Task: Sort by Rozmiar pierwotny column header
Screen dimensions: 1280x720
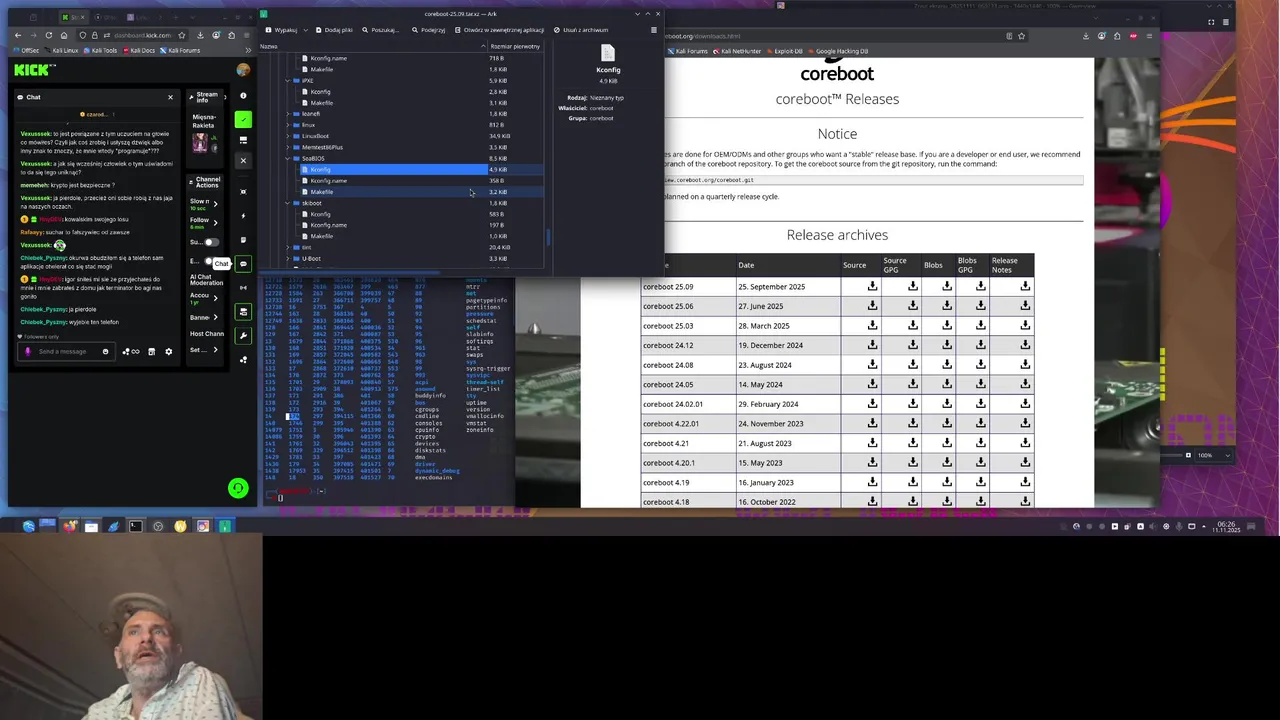Action: pos(514,46)
